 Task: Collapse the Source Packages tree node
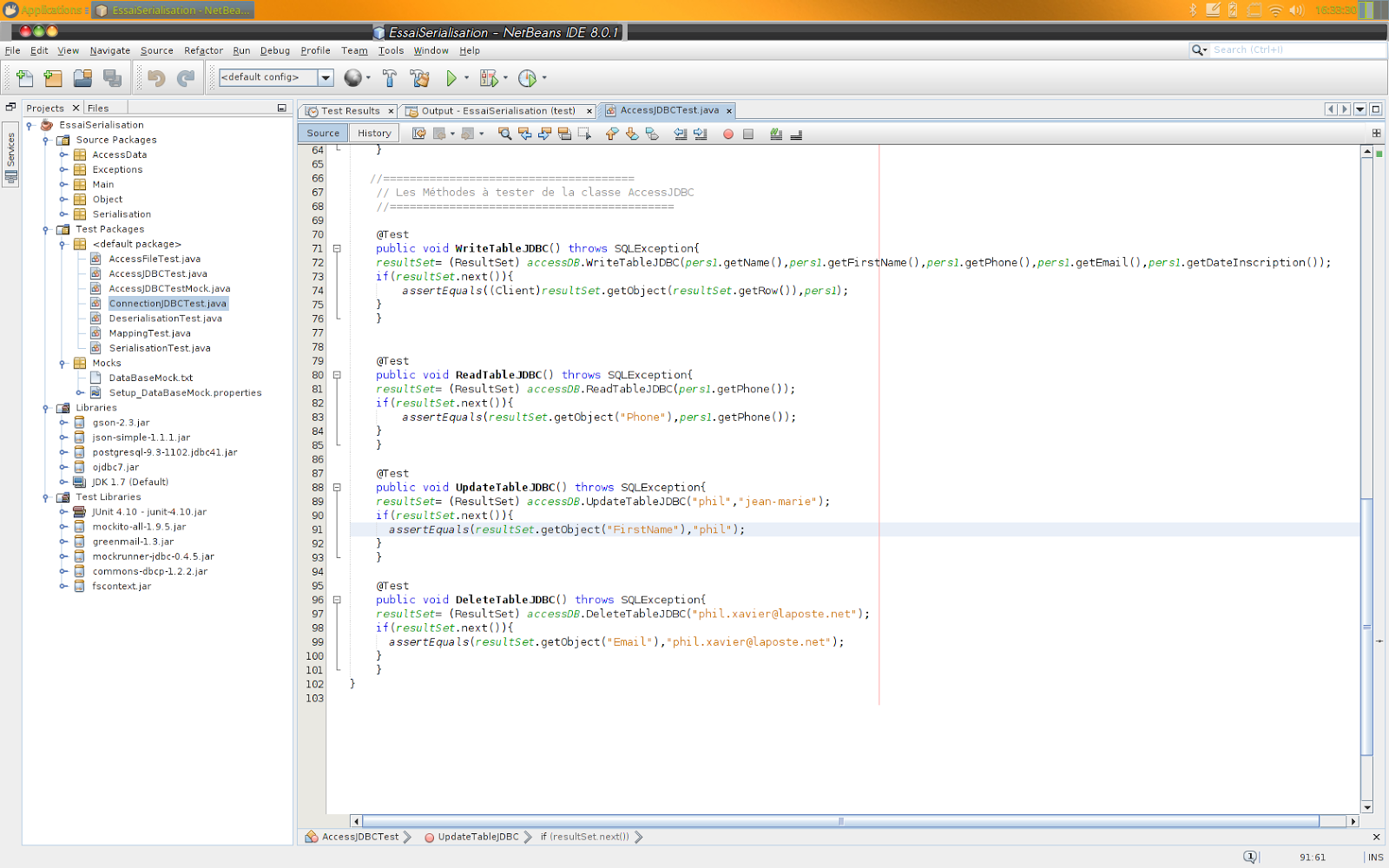coord(45,140)
